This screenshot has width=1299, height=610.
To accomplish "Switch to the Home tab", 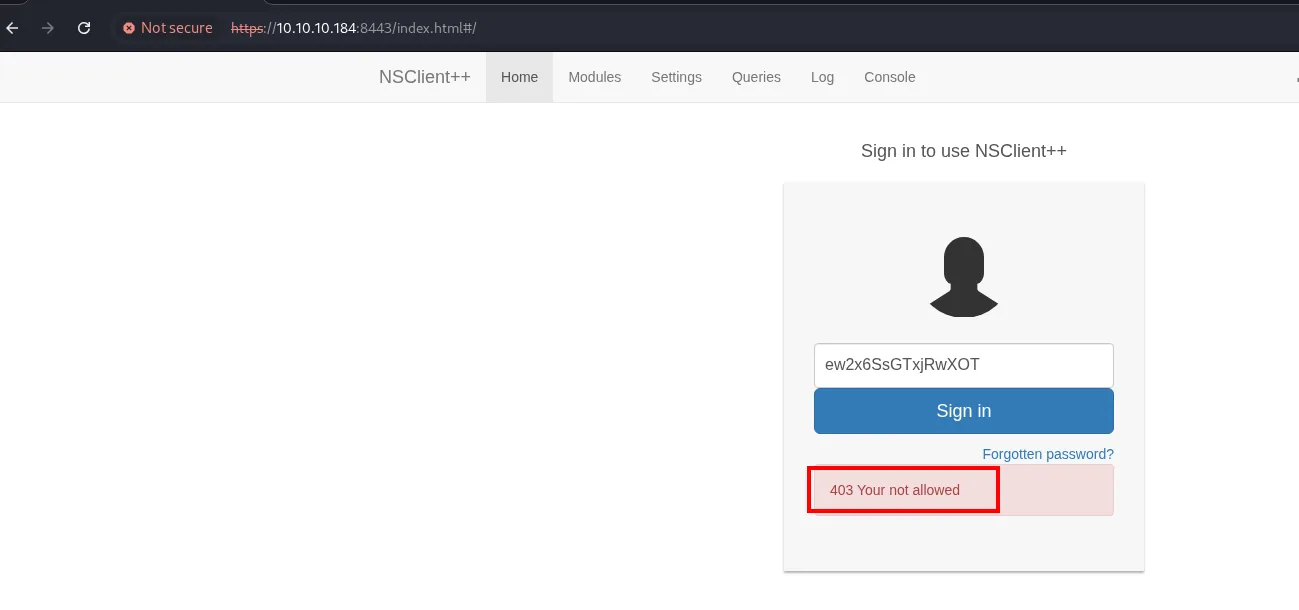I will 519,77.
